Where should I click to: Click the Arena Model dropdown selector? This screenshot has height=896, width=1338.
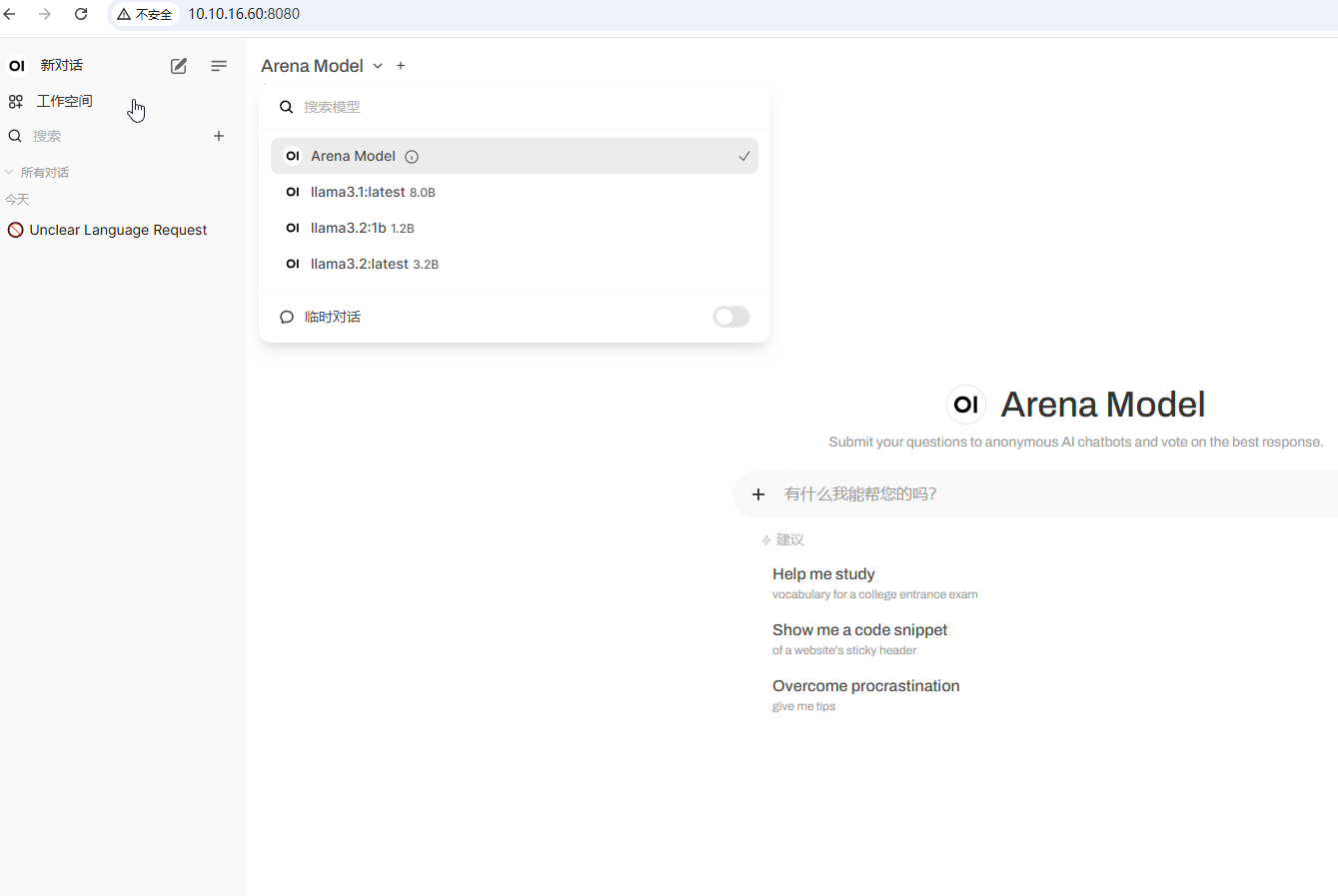322,66
